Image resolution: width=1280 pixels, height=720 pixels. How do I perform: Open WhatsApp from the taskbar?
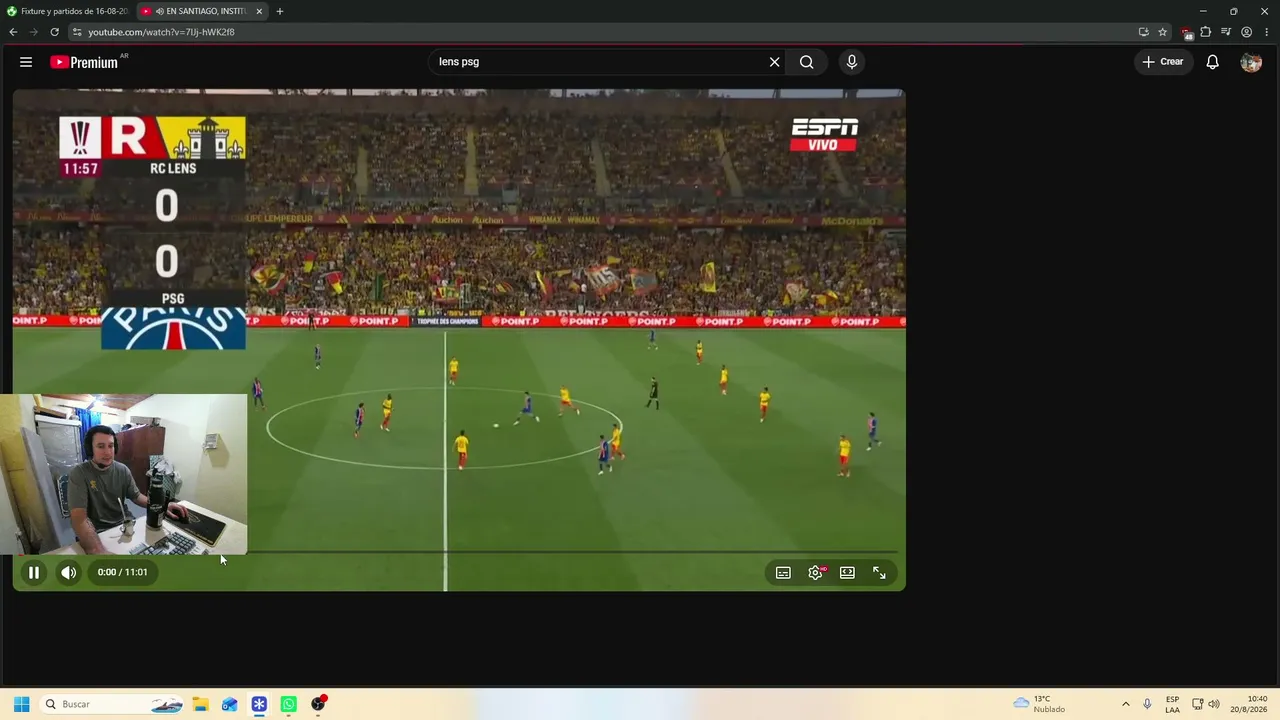[x=289, y=704]
